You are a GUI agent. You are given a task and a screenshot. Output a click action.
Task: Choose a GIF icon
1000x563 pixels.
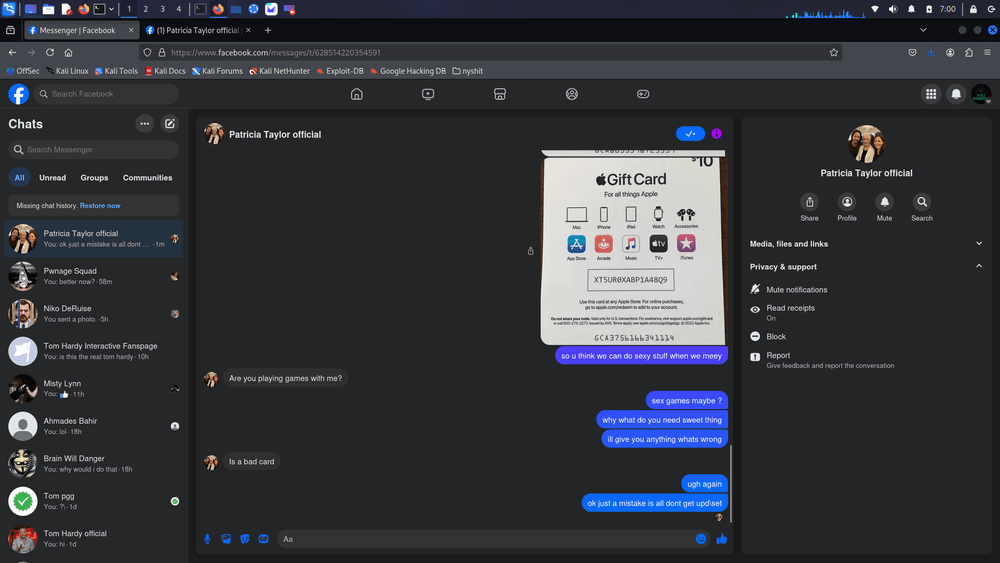click(x=263, y=539)
